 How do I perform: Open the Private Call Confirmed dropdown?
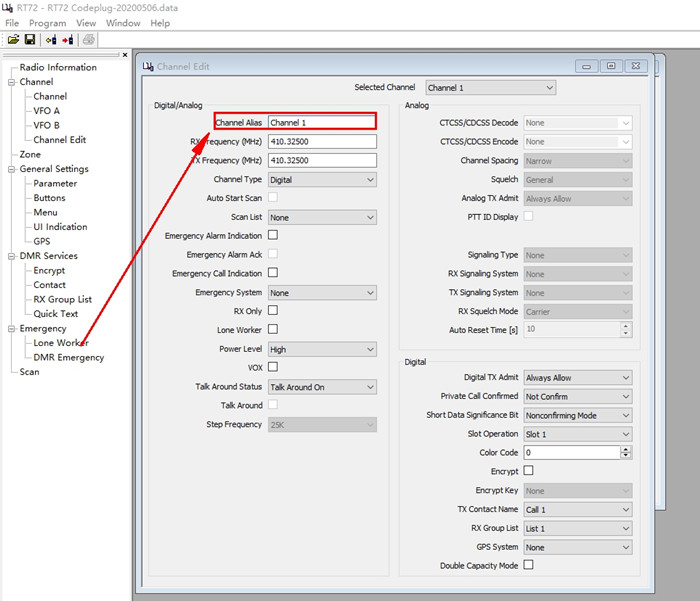pyautogui.click(x=578, y=396)
